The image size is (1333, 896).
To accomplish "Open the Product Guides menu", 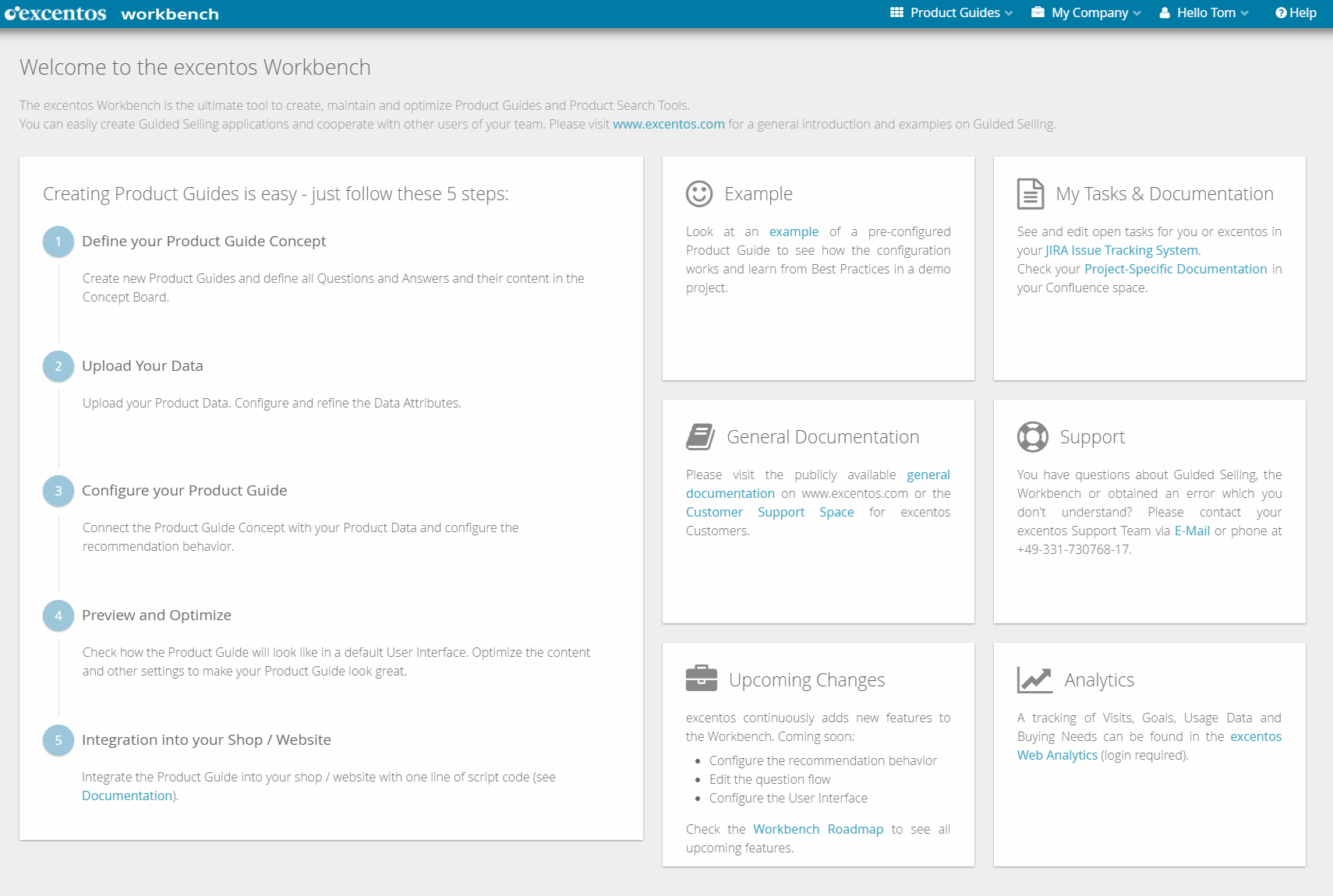I will tap(952, 12).
